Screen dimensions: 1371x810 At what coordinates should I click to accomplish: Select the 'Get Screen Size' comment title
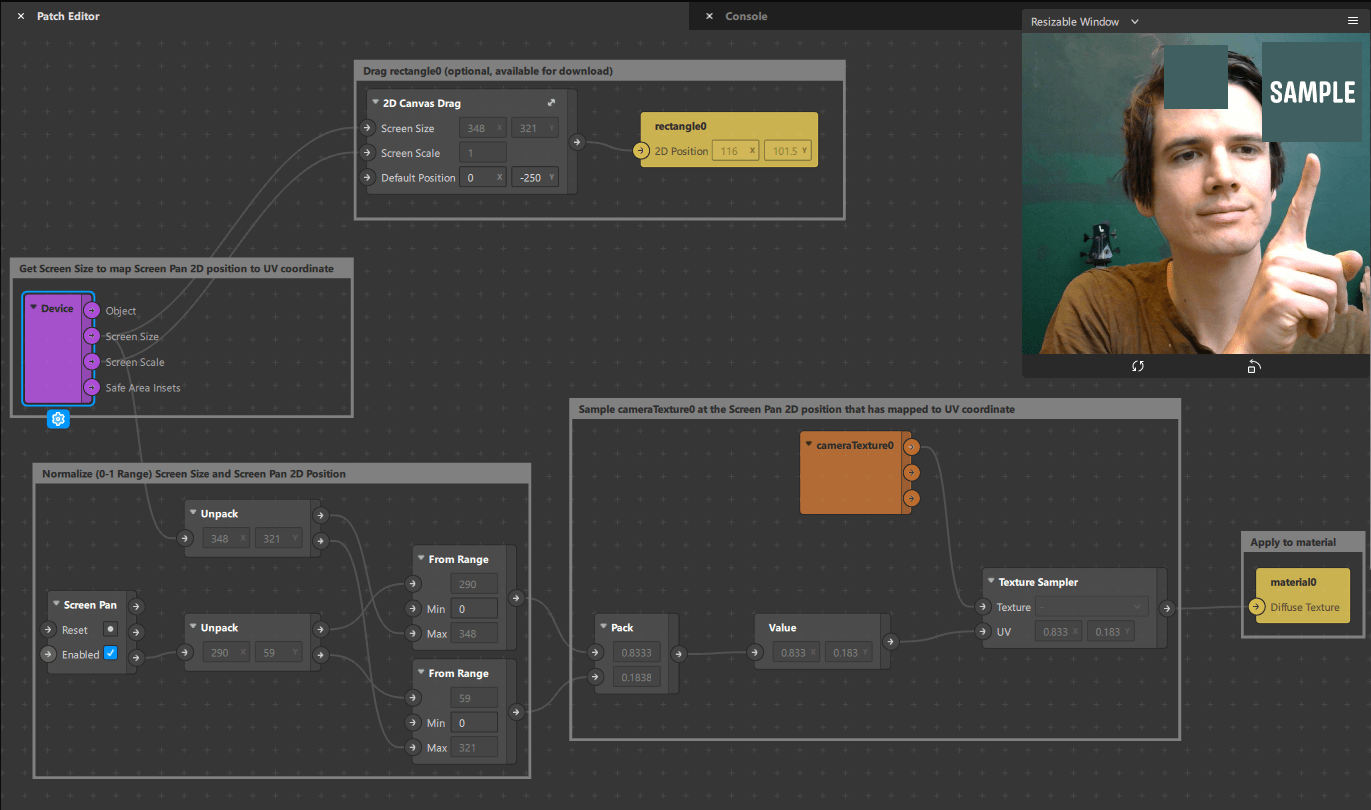[176, 269]
